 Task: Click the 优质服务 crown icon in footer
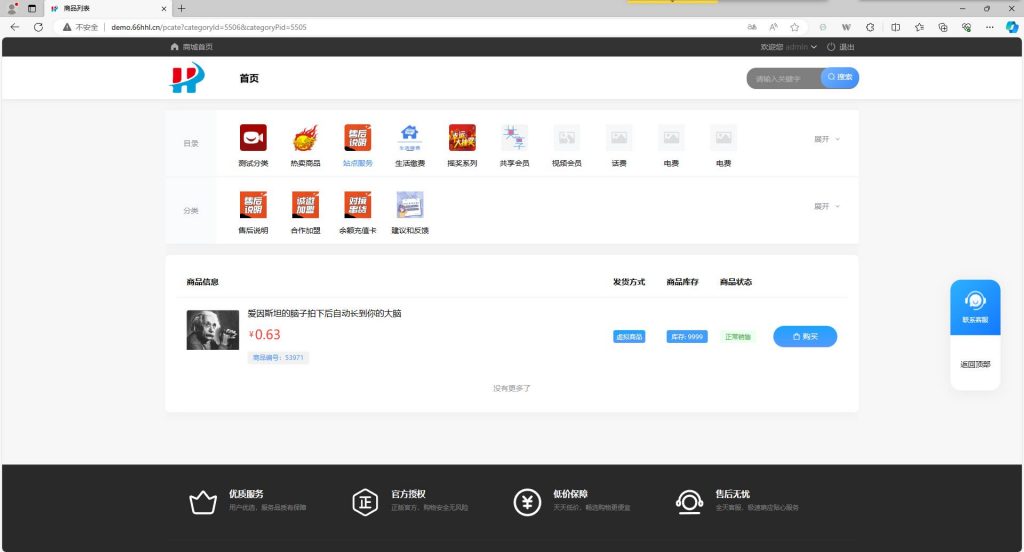tap(203, 502)
